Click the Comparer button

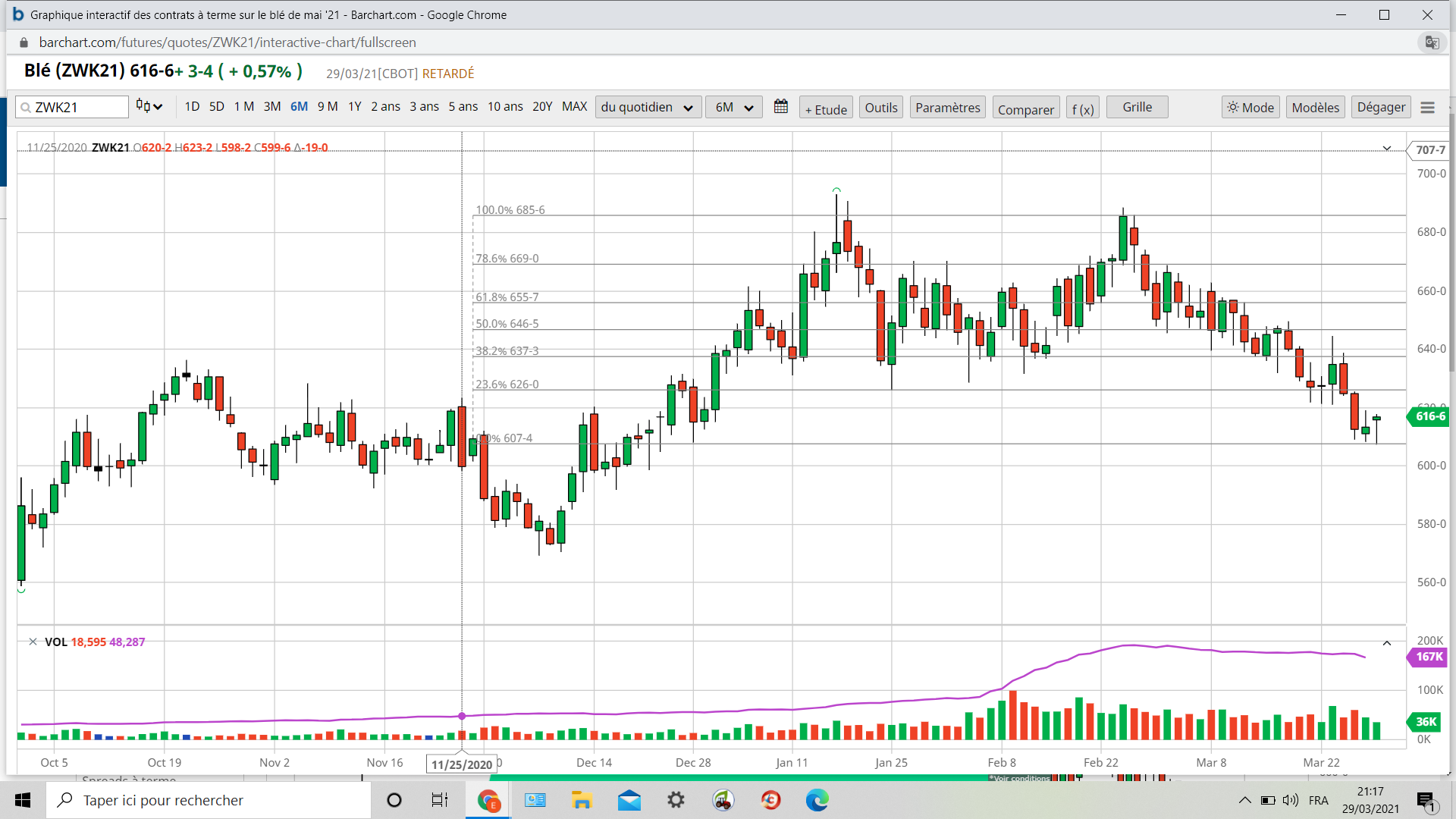click(x=1025, y=108)
